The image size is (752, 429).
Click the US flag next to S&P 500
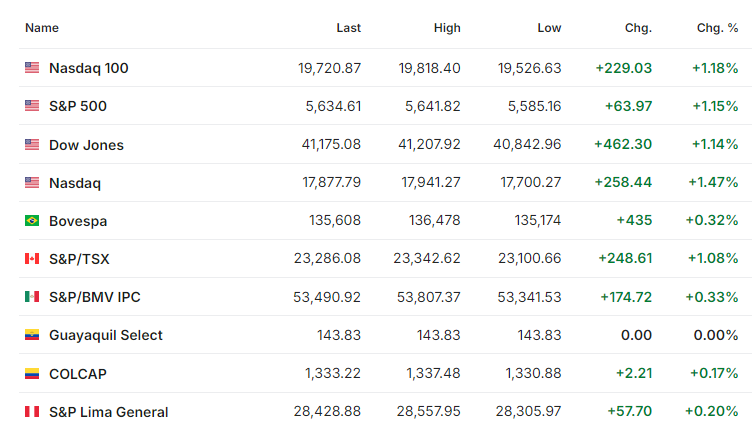[32, 105]
